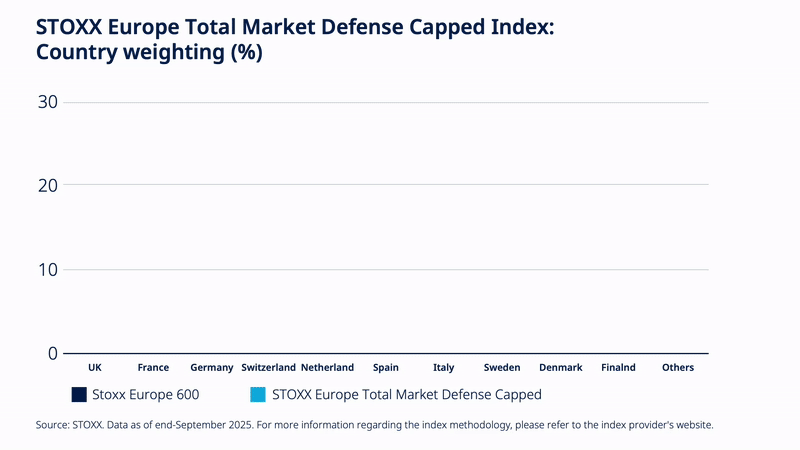Screen dimensions: 800x450
Task: Select the Germany axis label
Action: point(212,368)
